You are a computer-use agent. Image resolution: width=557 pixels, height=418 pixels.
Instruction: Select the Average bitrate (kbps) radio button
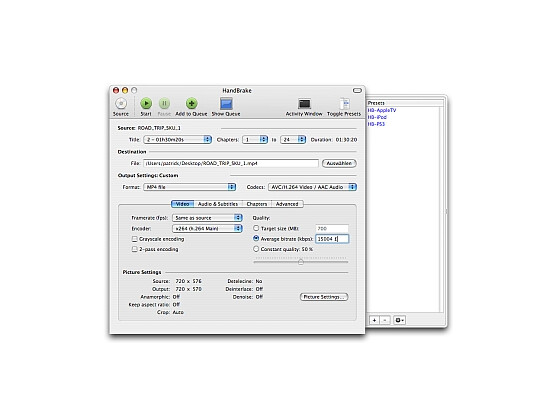click(256, 239)
